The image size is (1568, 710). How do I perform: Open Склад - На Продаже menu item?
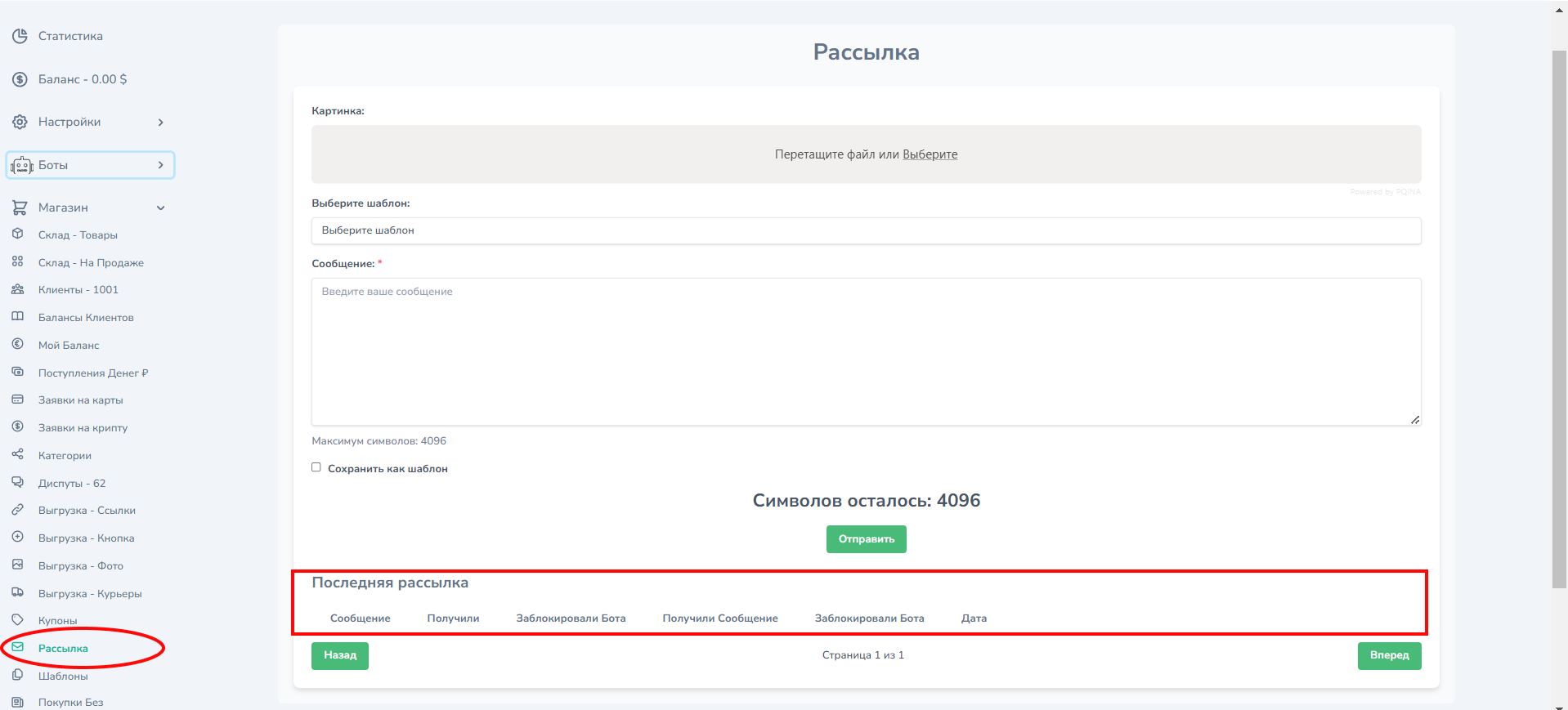click(91, 263)
